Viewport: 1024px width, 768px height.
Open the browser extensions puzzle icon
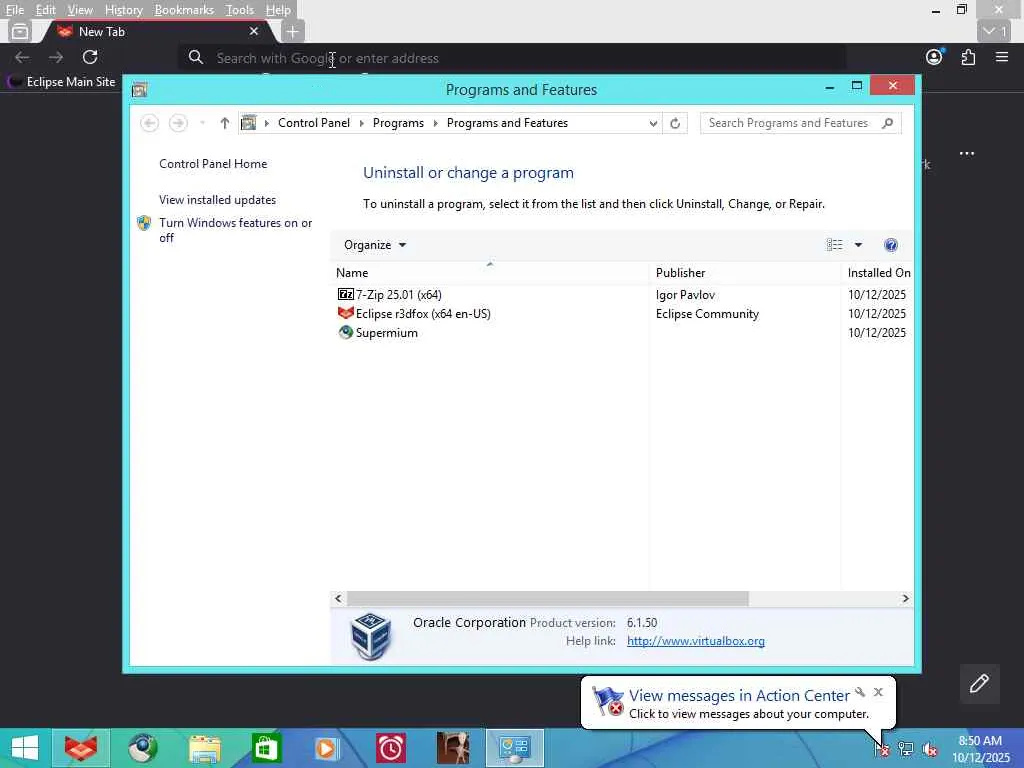968,57
